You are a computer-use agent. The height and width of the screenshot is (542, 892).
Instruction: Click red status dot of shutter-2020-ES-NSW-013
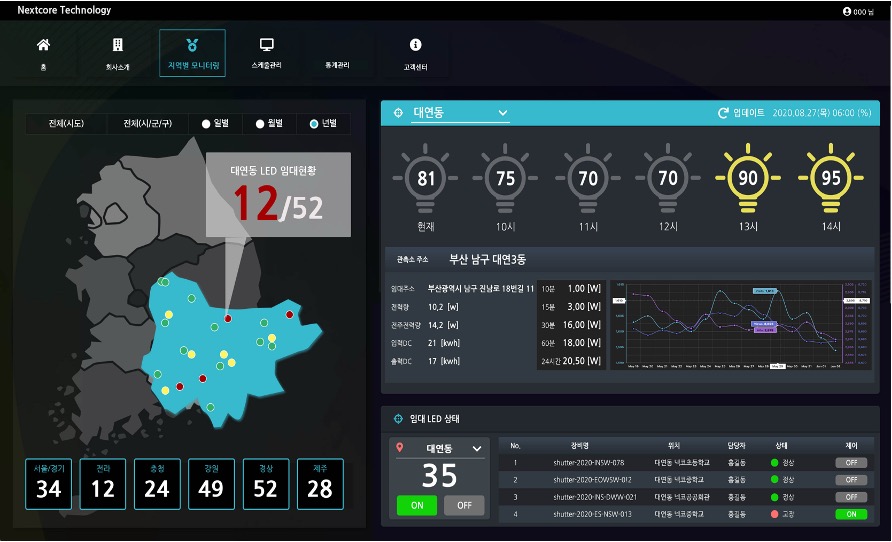774,514
